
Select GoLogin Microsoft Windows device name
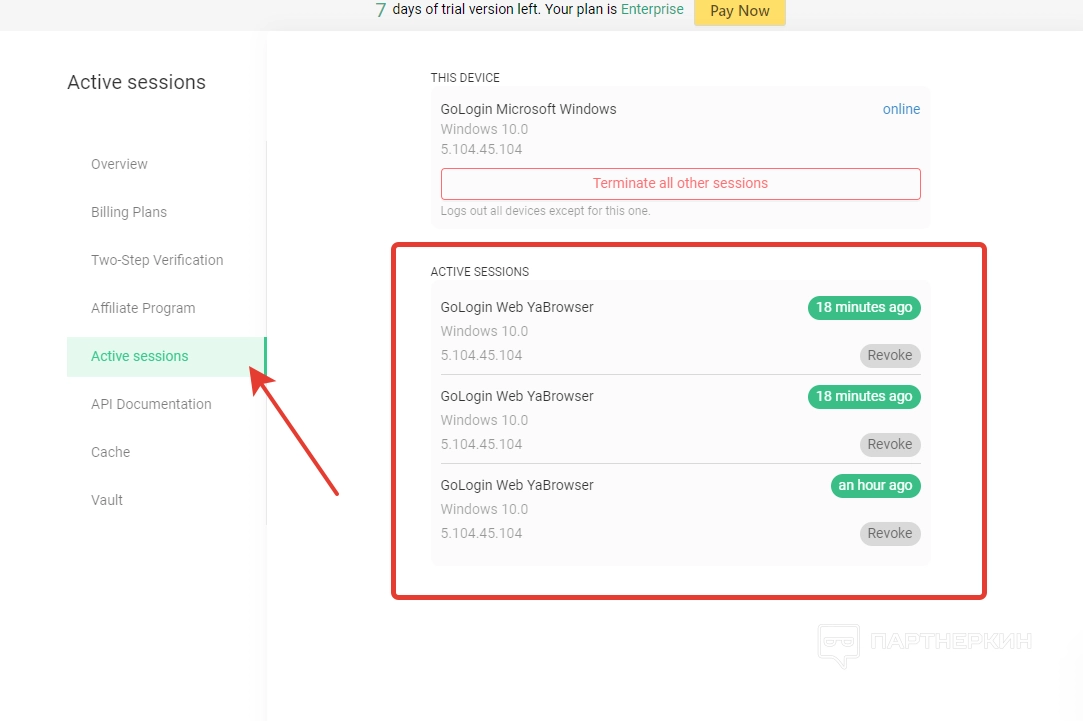pyautogui.click(x=528, y=109)
